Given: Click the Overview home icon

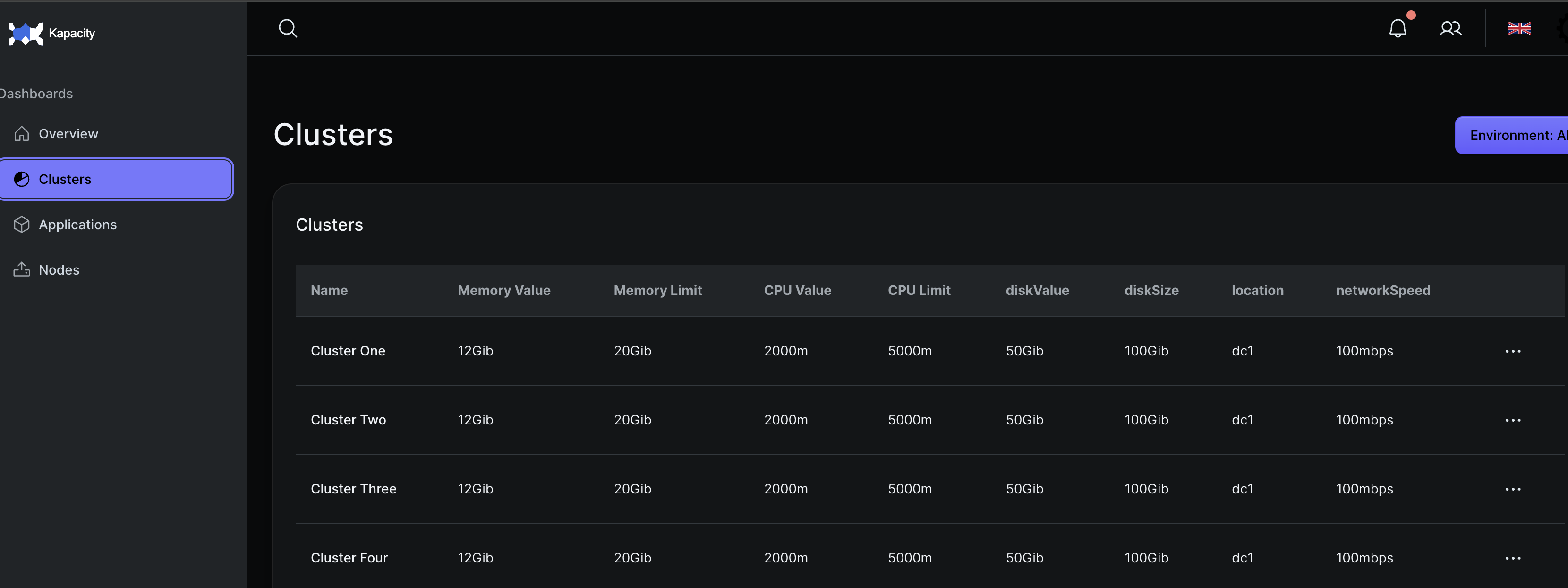Looking at the screenshot, I should 22,133.
